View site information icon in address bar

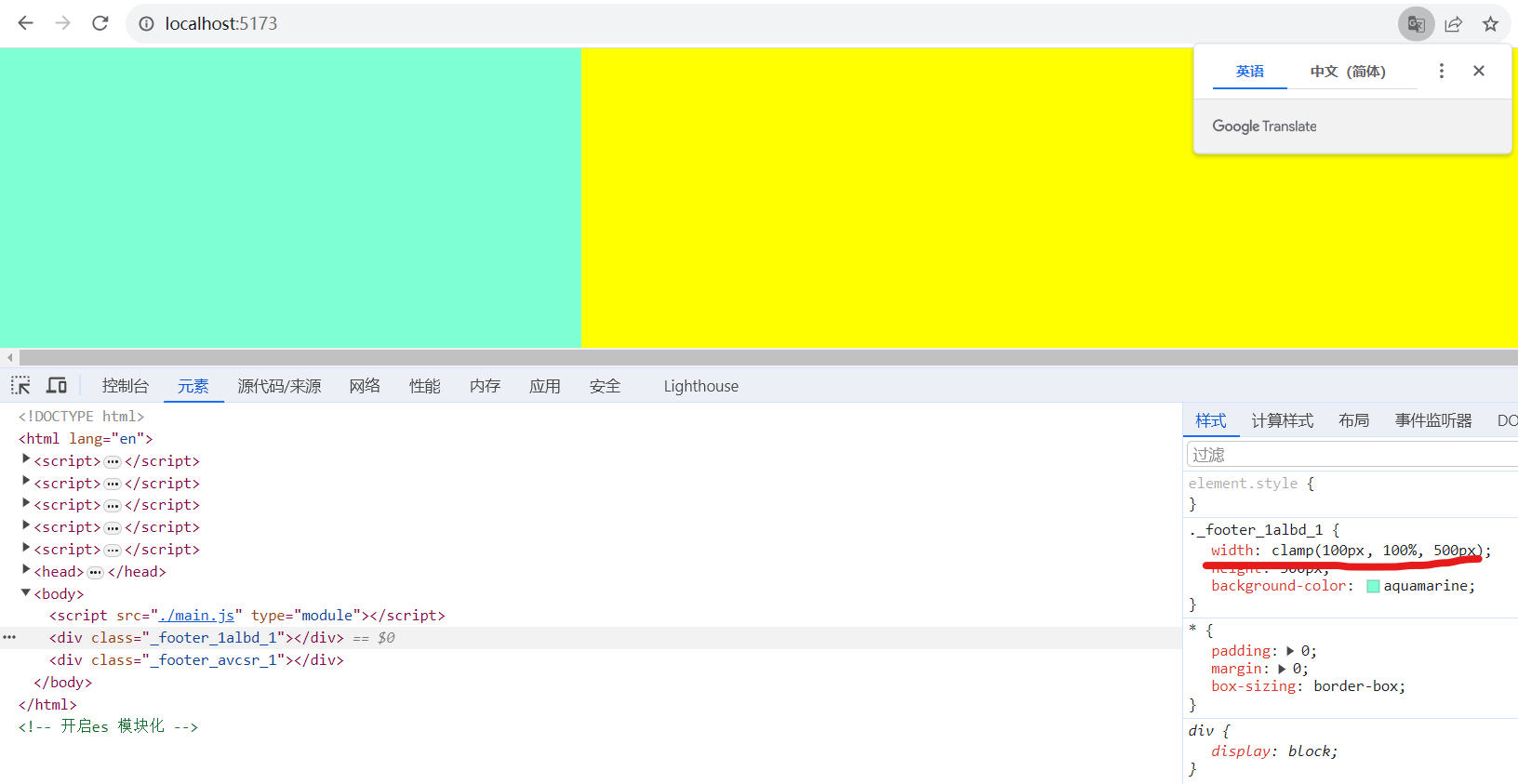click(146, 23)
